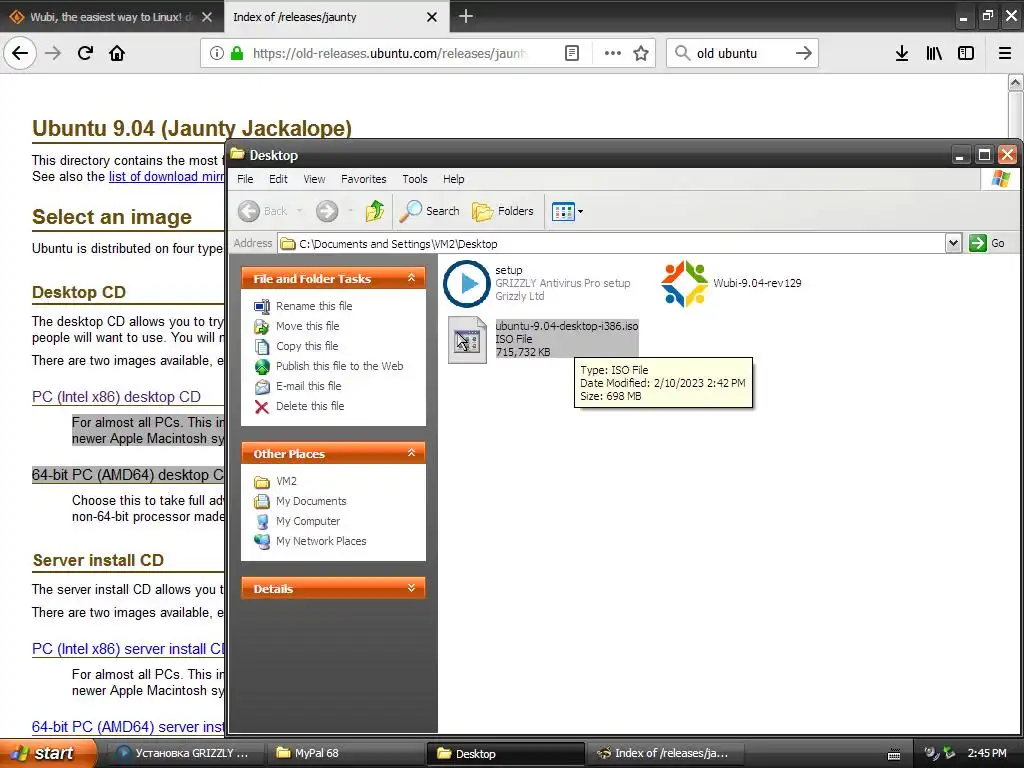Go back in the Firefox browser

point(20,53)
